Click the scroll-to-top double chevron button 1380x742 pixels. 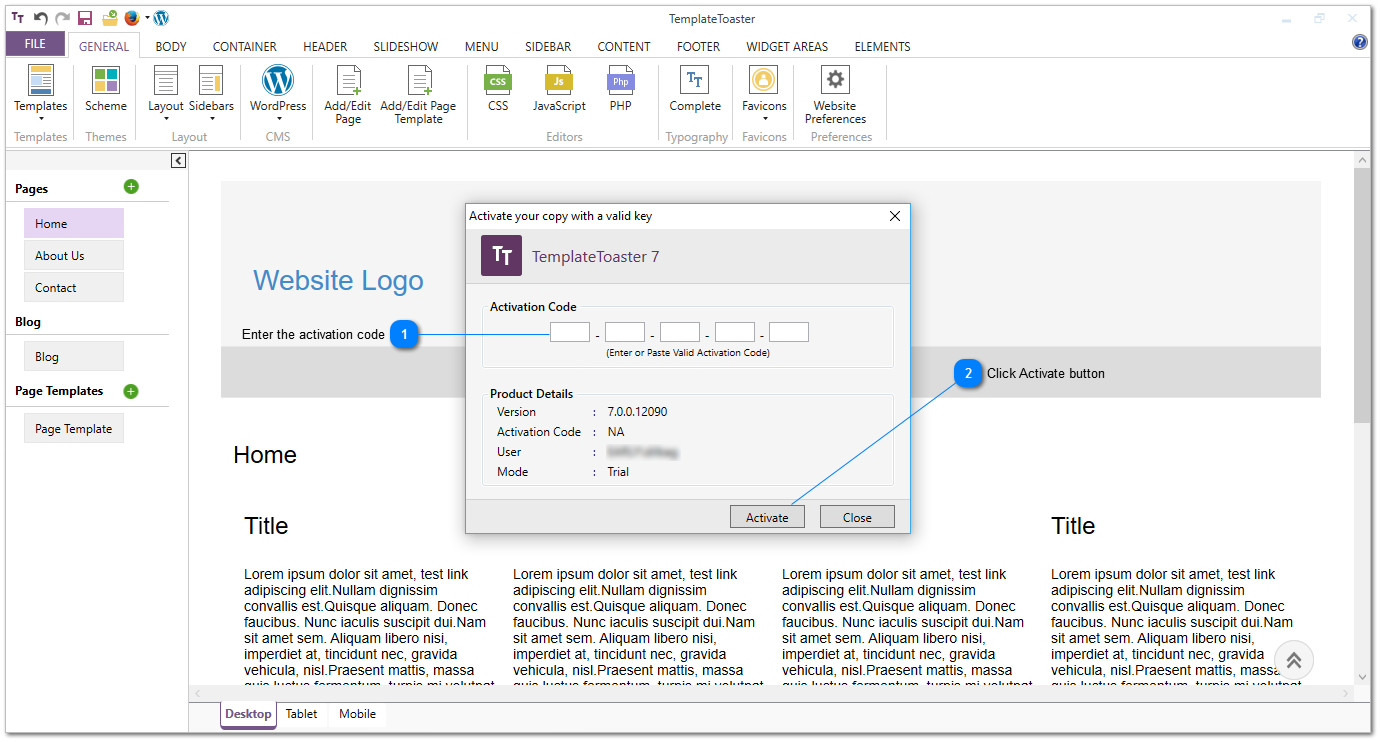click(x=1294, y=660)
